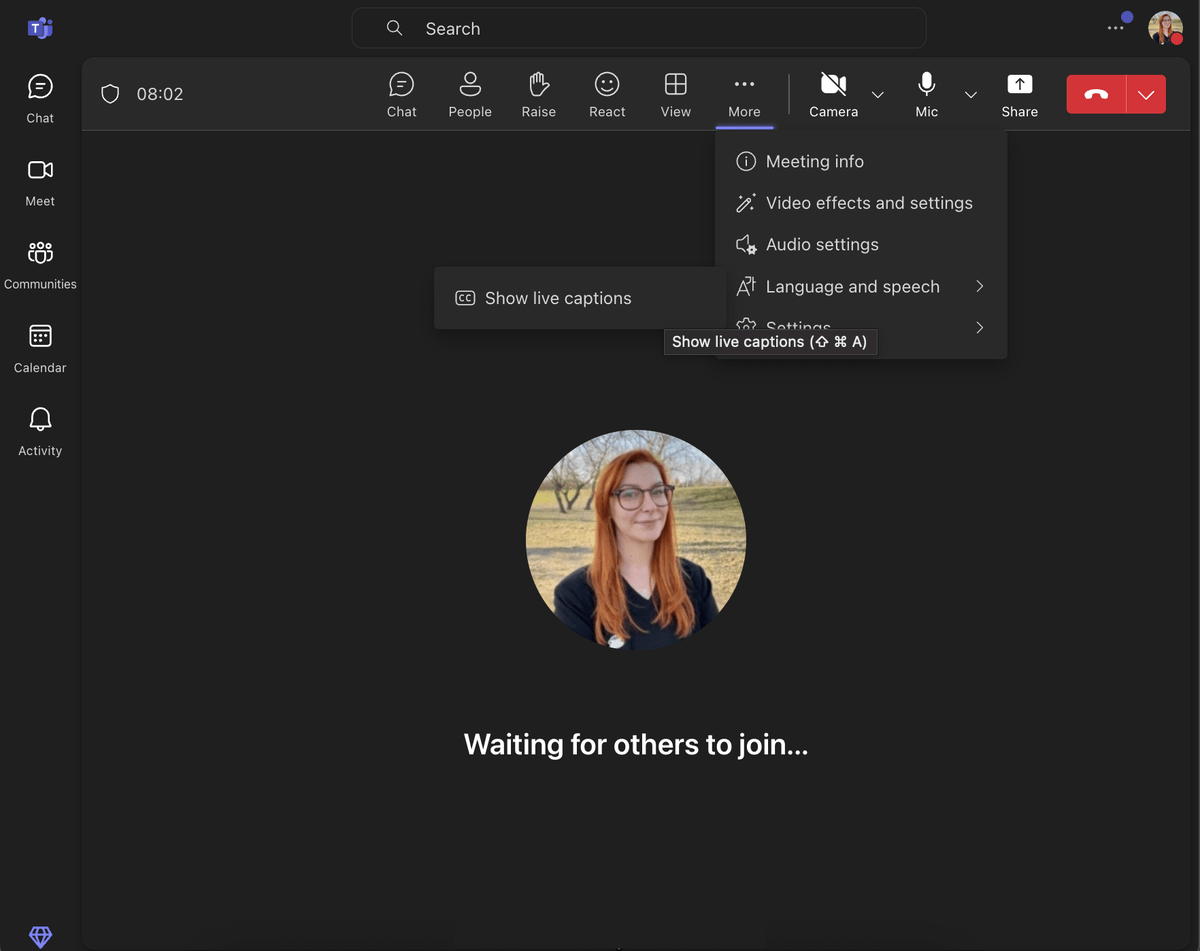The width and height of the screenshot is (1200, 951).
Task: Raise your hand in the meeting
Action: tap(538, 94)
